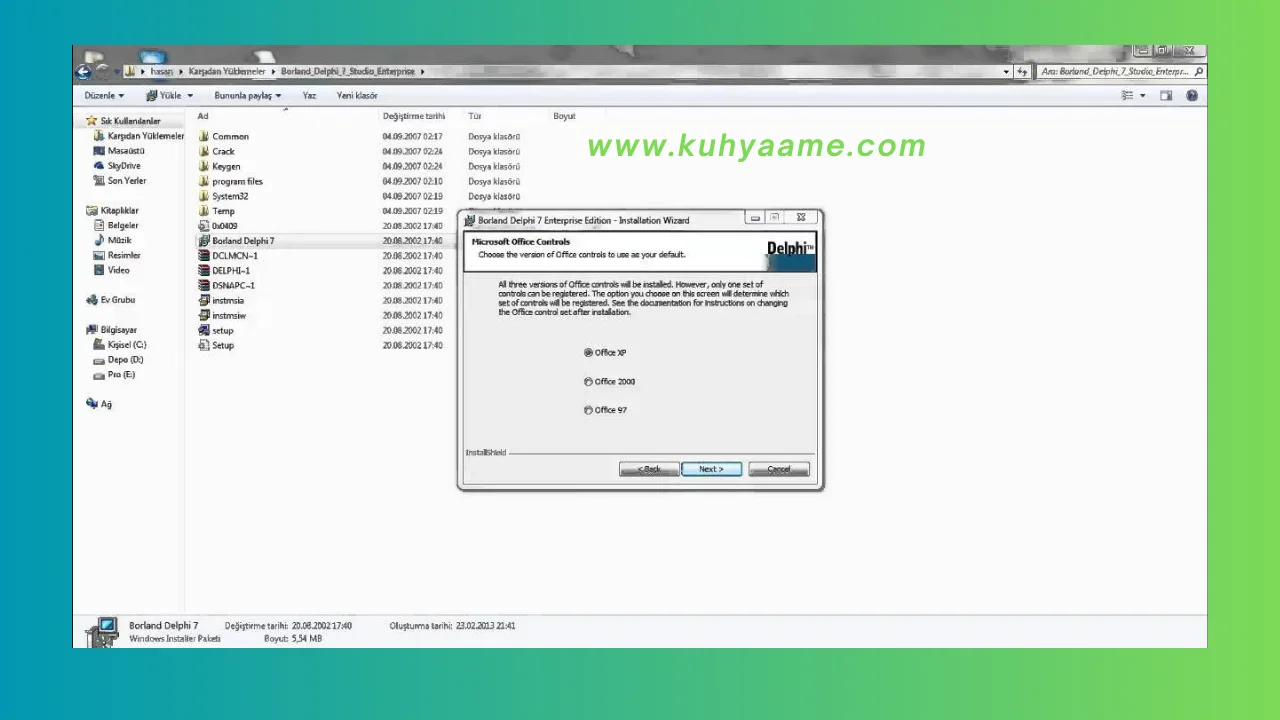Create a folder with Yeni klasör

[x=357, y=95]
